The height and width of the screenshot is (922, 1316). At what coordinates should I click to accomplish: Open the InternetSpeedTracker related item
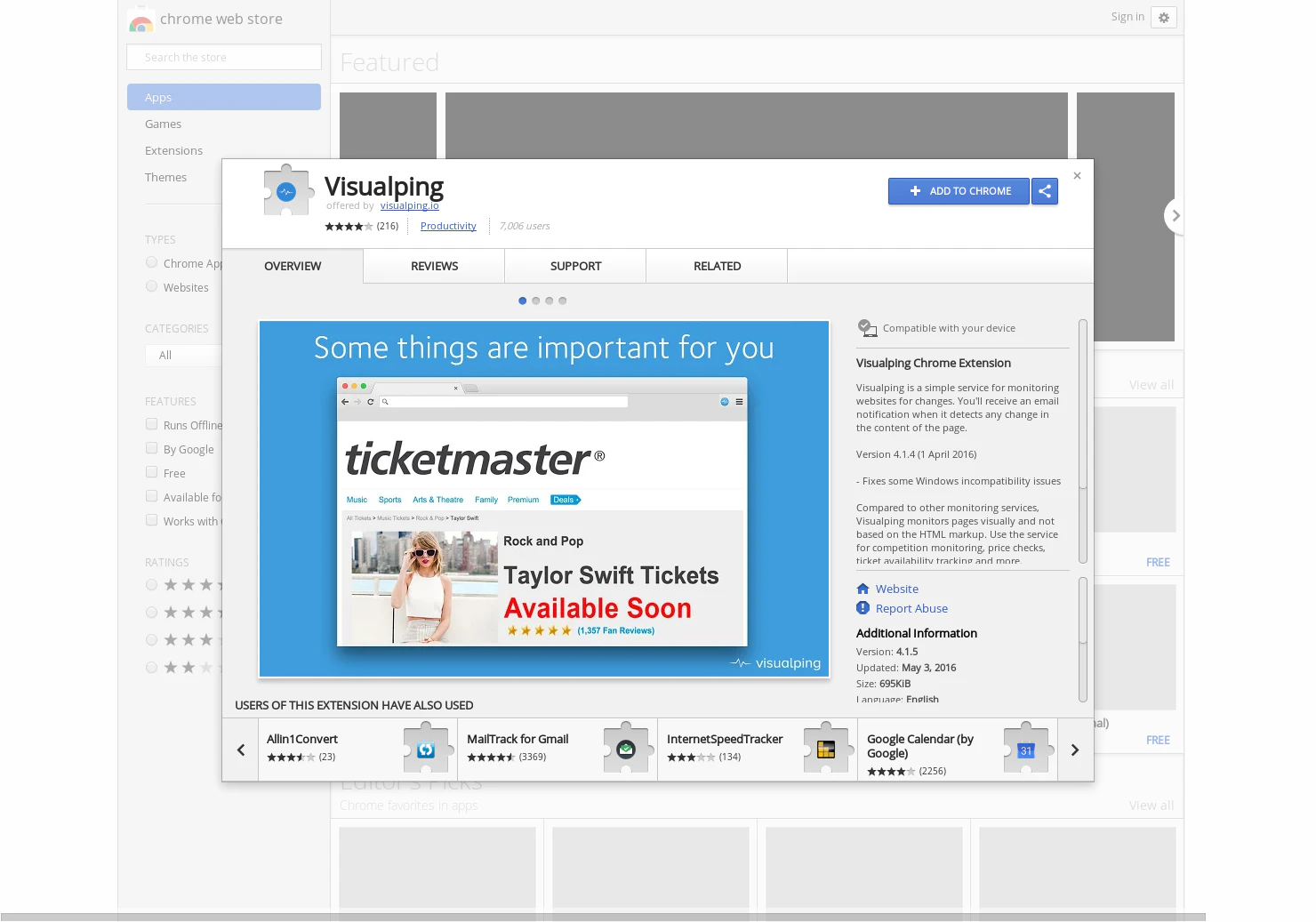(x=758, y=750)
